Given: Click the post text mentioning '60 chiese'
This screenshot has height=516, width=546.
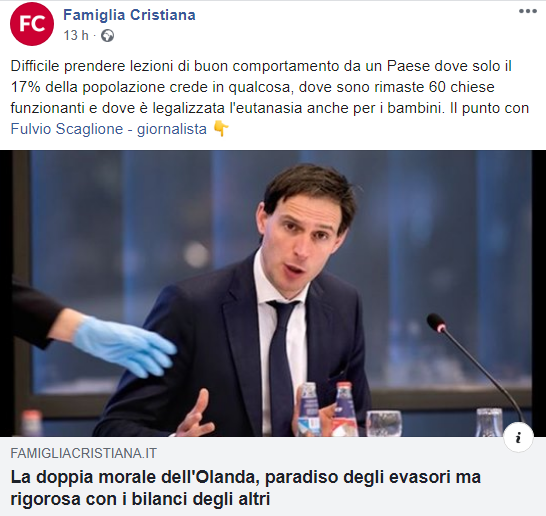Looking at the screenshot, I should coord(461,87).
